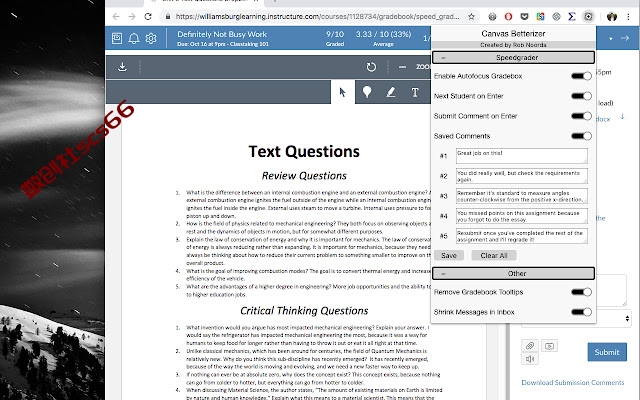640x400 pixels.
Task: Reload the current page
Action: click(148, 16)
